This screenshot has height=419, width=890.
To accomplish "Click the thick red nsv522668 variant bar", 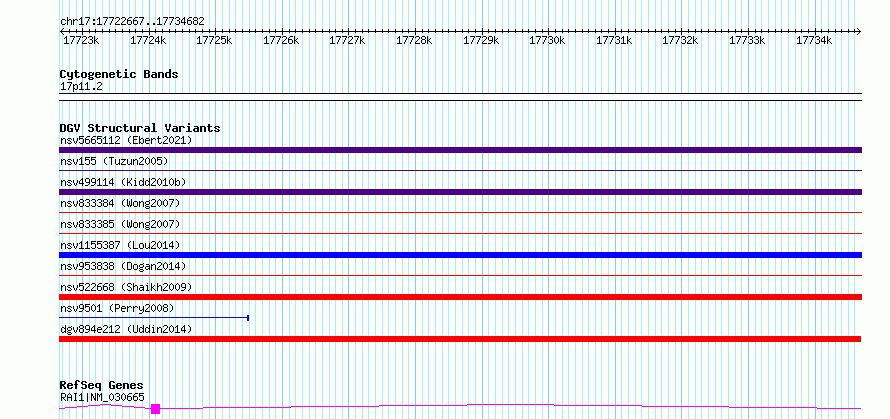I will (460, 297).
